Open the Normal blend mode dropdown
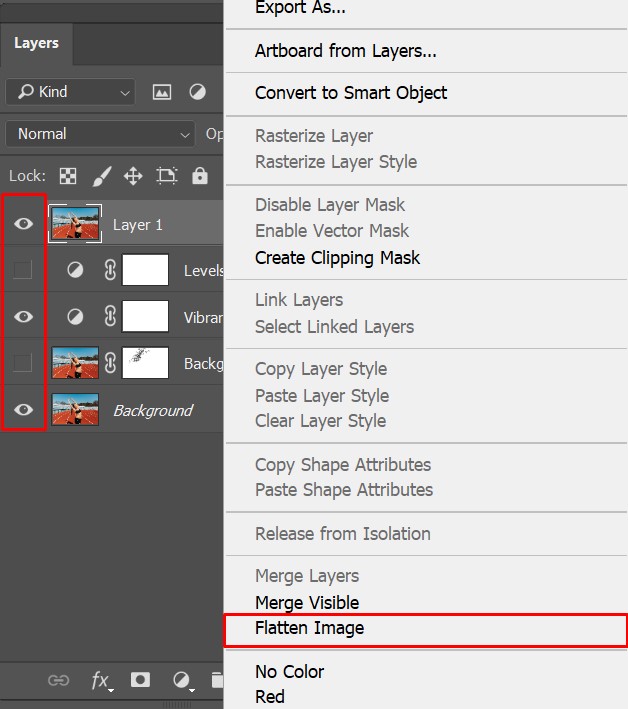The image size is (628, 709). click(100, 134)
